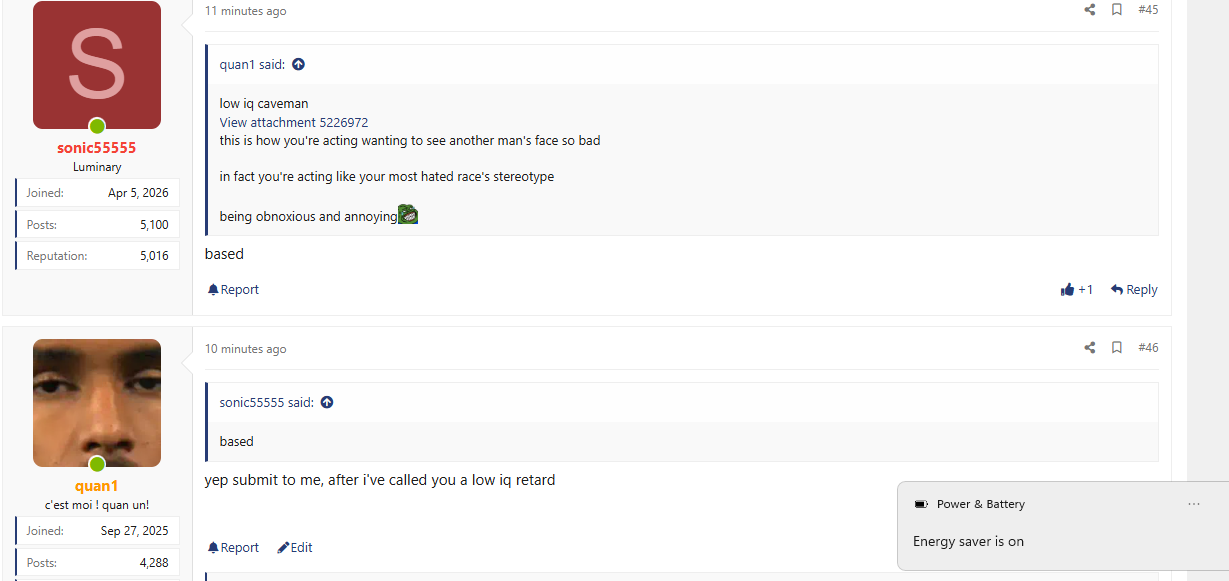
Task: Bookmark post #46
Action: (1117, 348)
